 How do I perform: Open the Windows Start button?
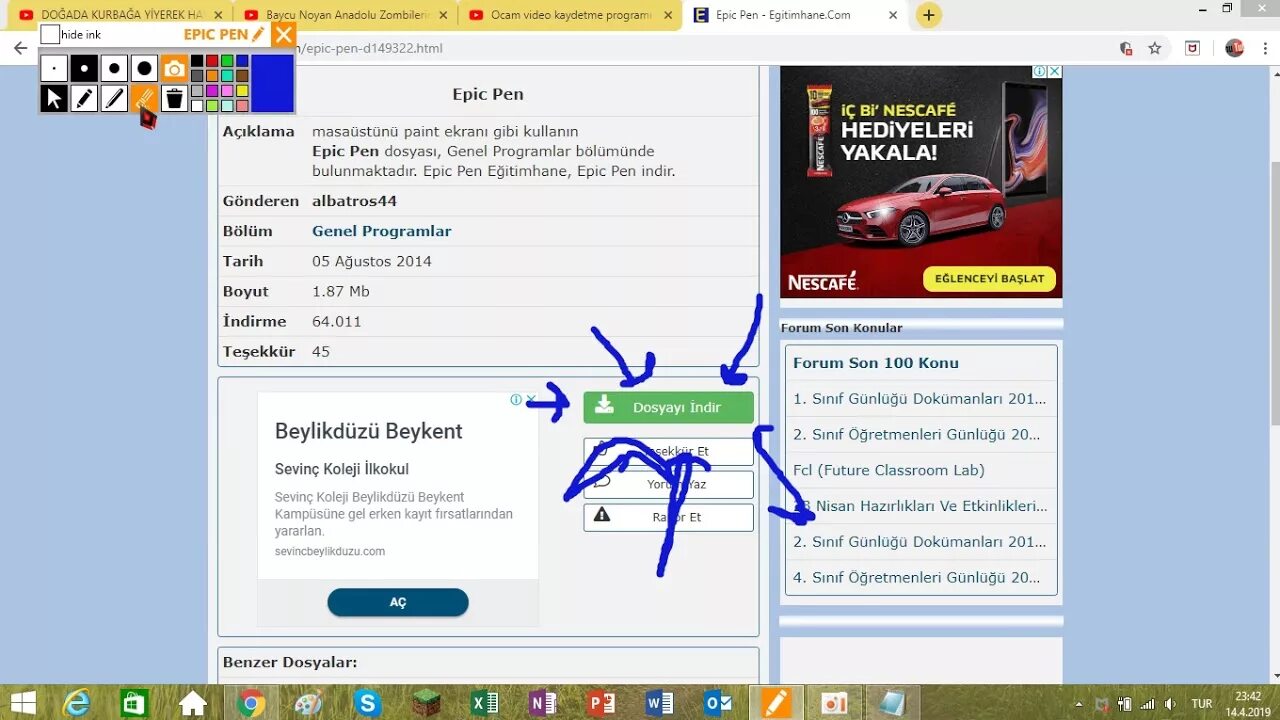[x=23, y=703]
